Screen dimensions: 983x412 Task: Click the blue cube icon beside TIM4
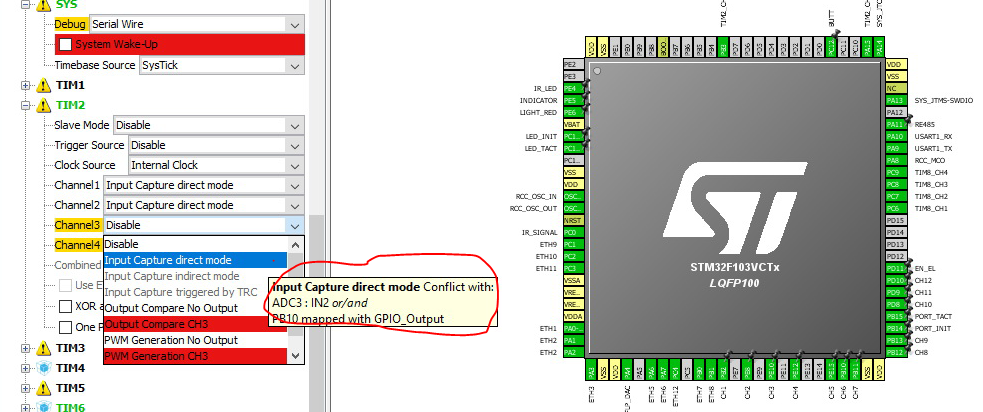coord(43,368)
